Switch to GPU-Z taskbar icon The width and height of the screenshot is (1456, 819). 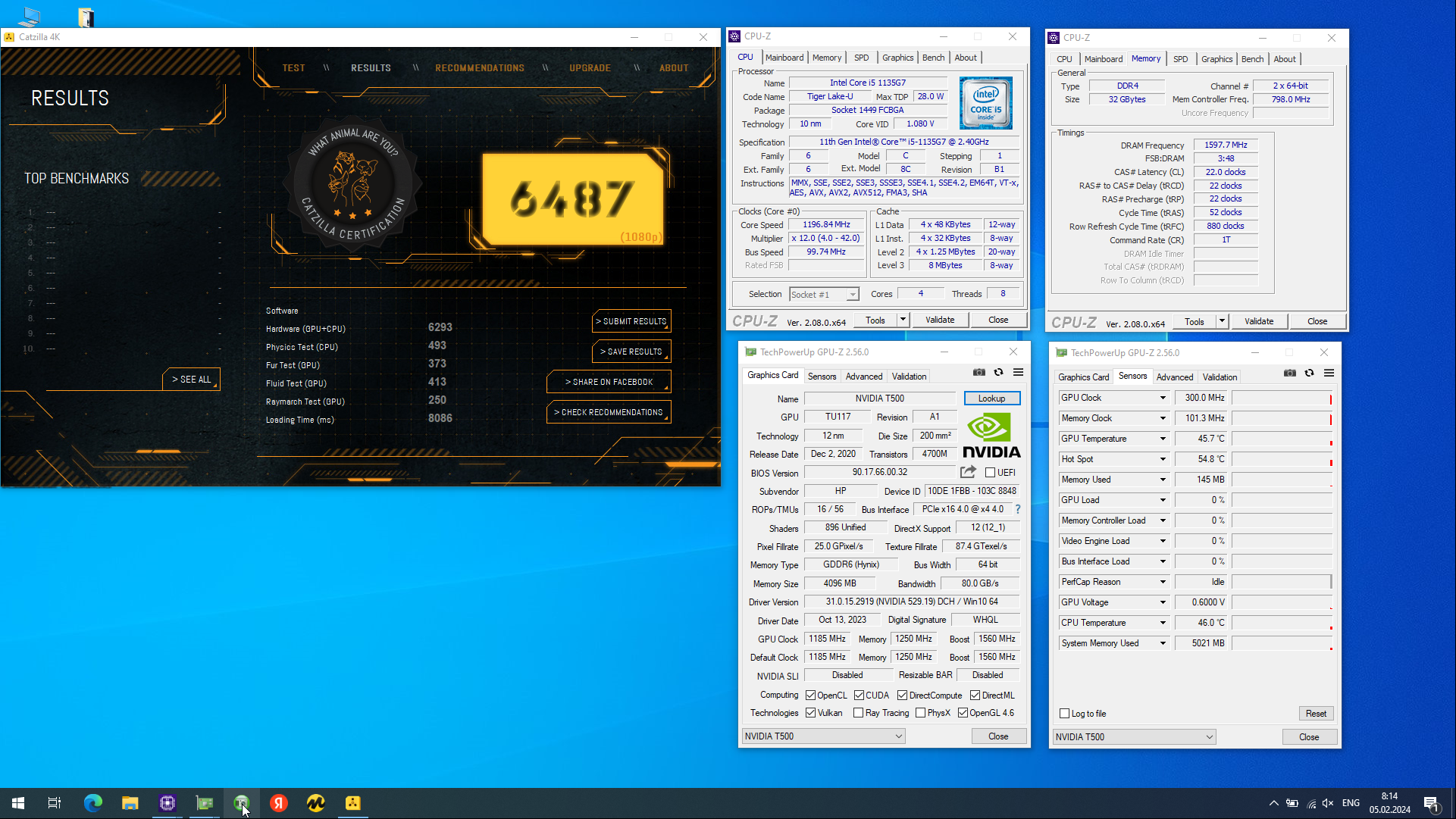(205, 803)
